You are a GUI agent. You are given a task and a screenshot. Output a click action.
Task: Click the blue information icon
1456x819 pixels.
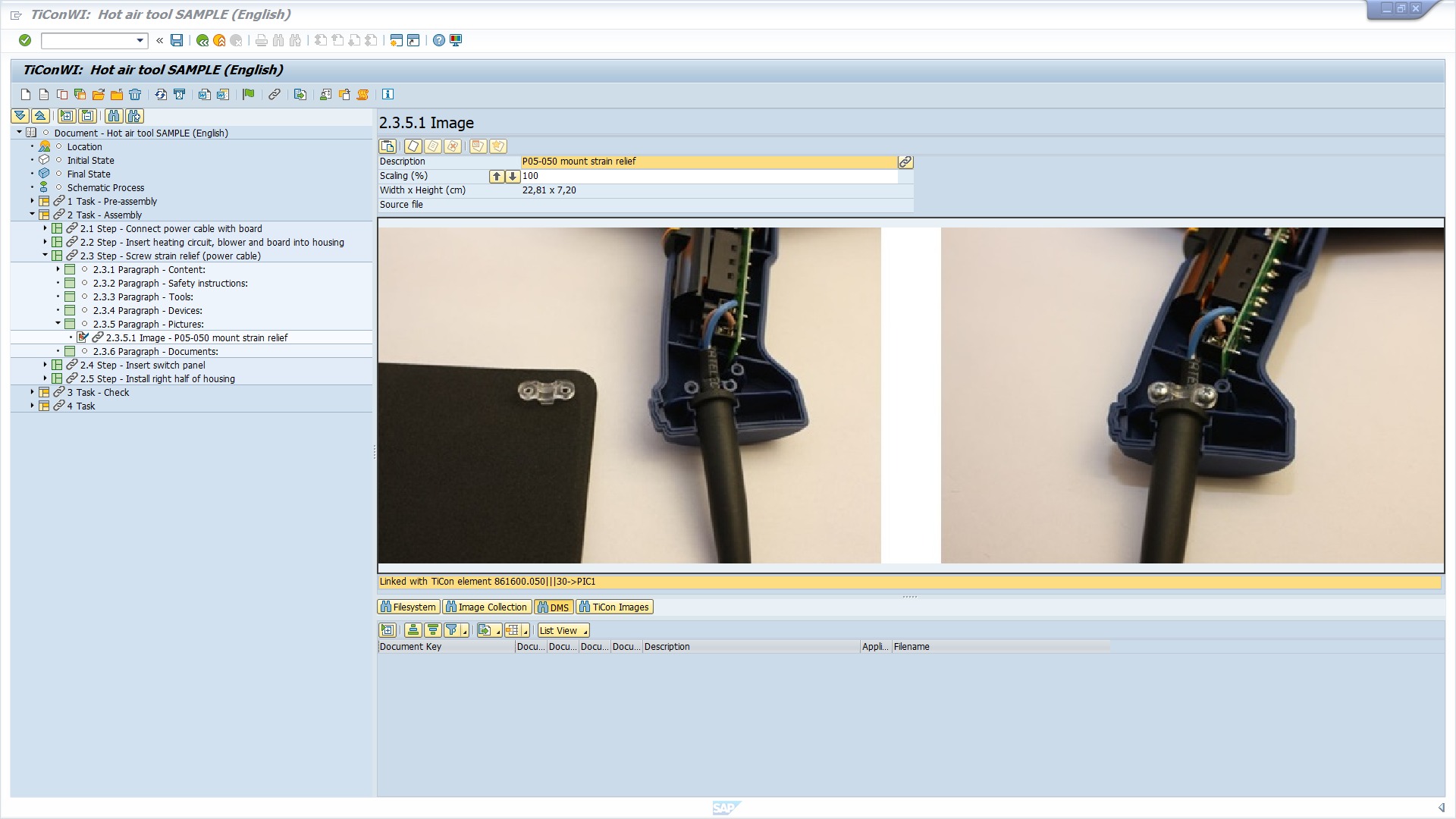[x=388, y=94]
